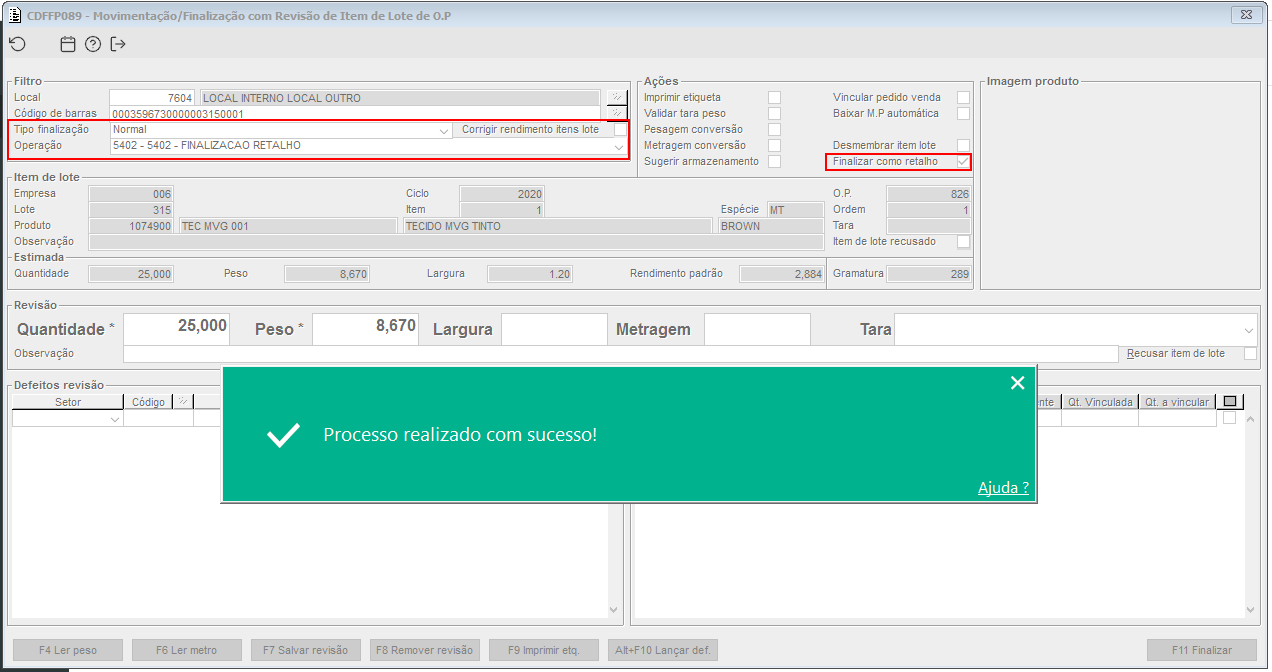Click the Largura field in Revisão
Image resolution: width=1272 pixels, height=672 pixels.
554,328
